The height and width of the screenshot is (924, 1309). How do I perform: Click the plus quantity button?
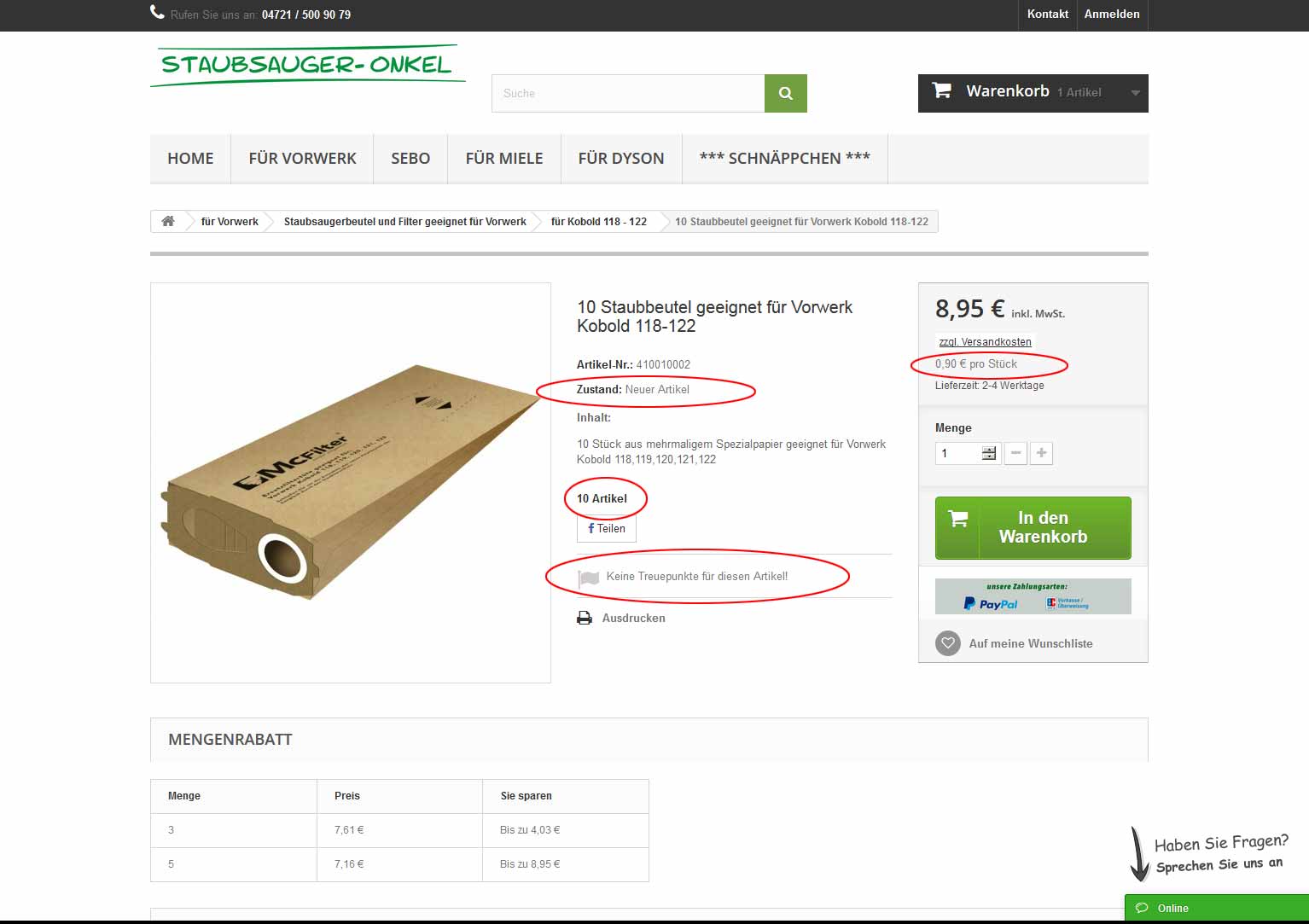tap(1041, 453)
